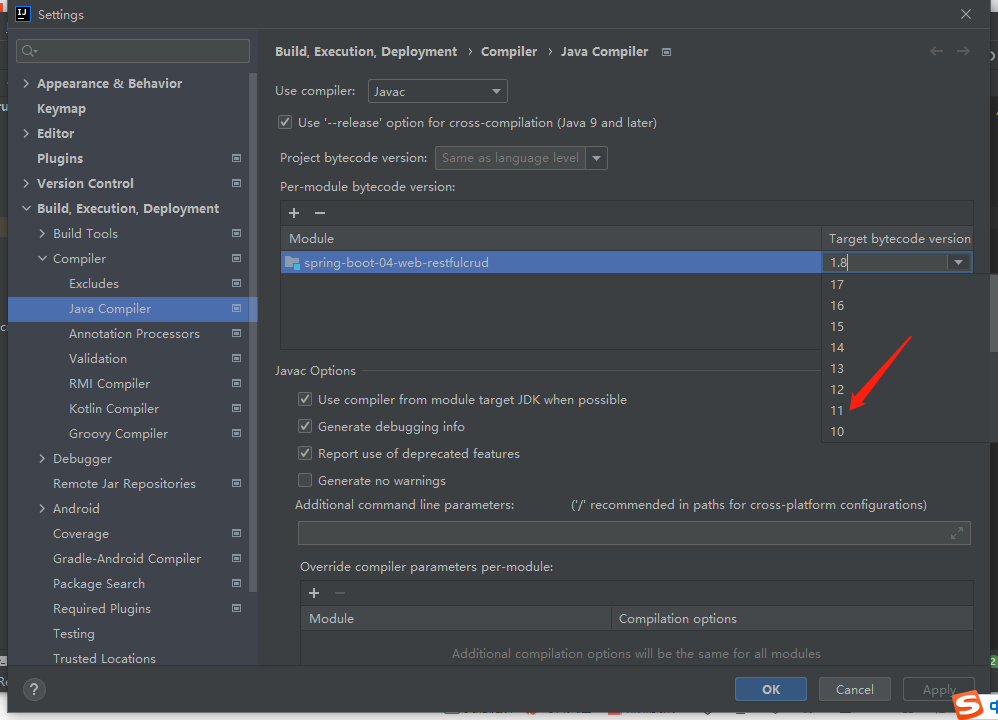
Task: Click the minus icon in per-module bytecode table
Action: [318, 213]
